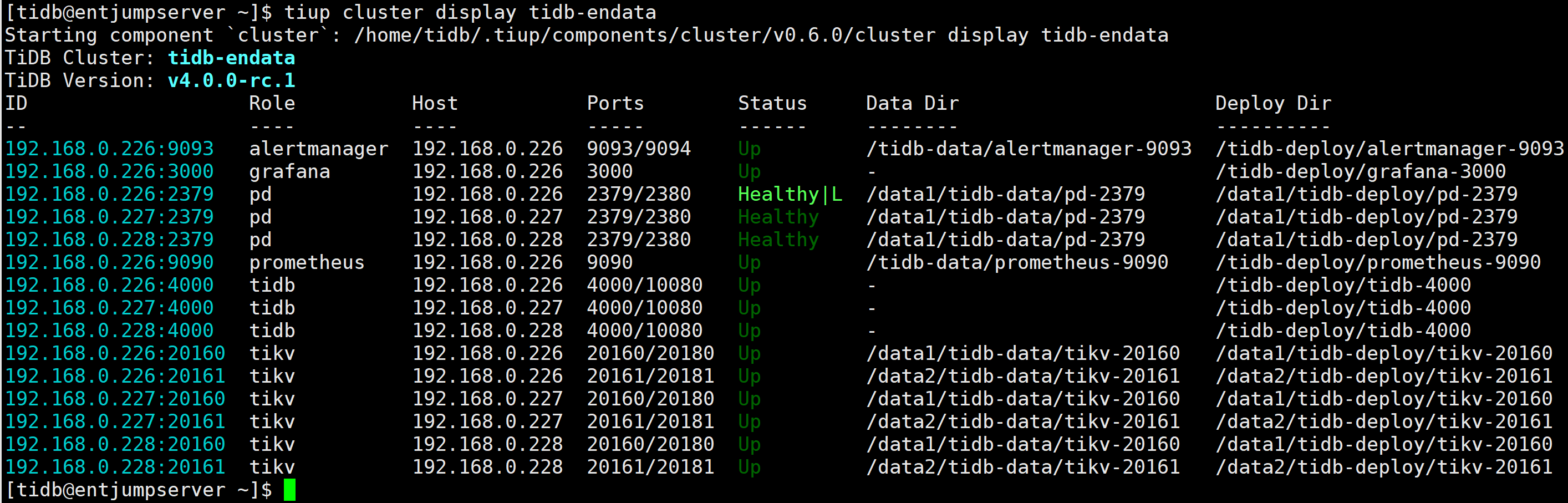Screen dimensions: 1568x503
Task: Click the ID column header
Action: (17, 103)
